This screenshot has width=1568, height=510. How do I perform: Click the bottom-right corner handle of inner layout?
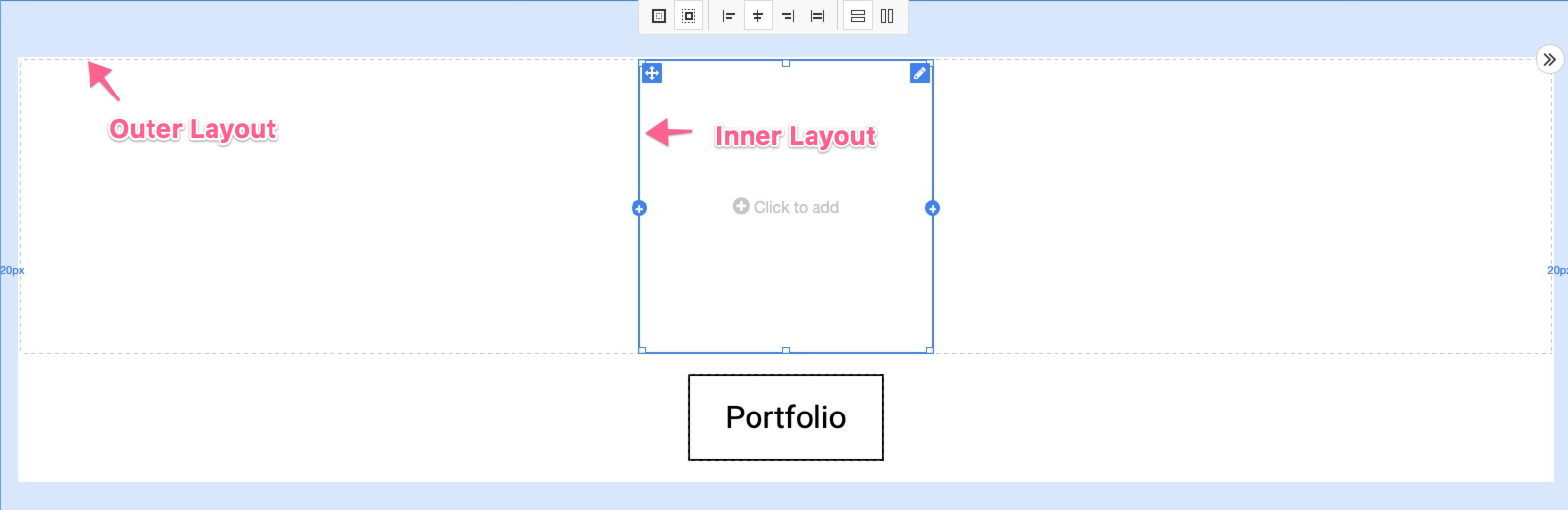(x=930, y=350)
